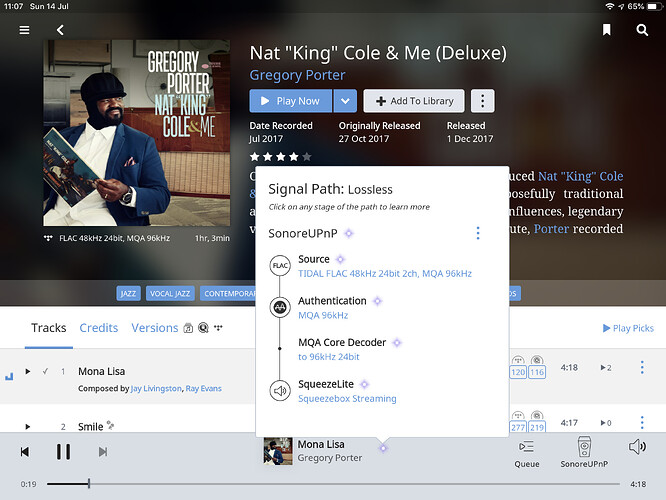Open the volume speaker control

637,447
